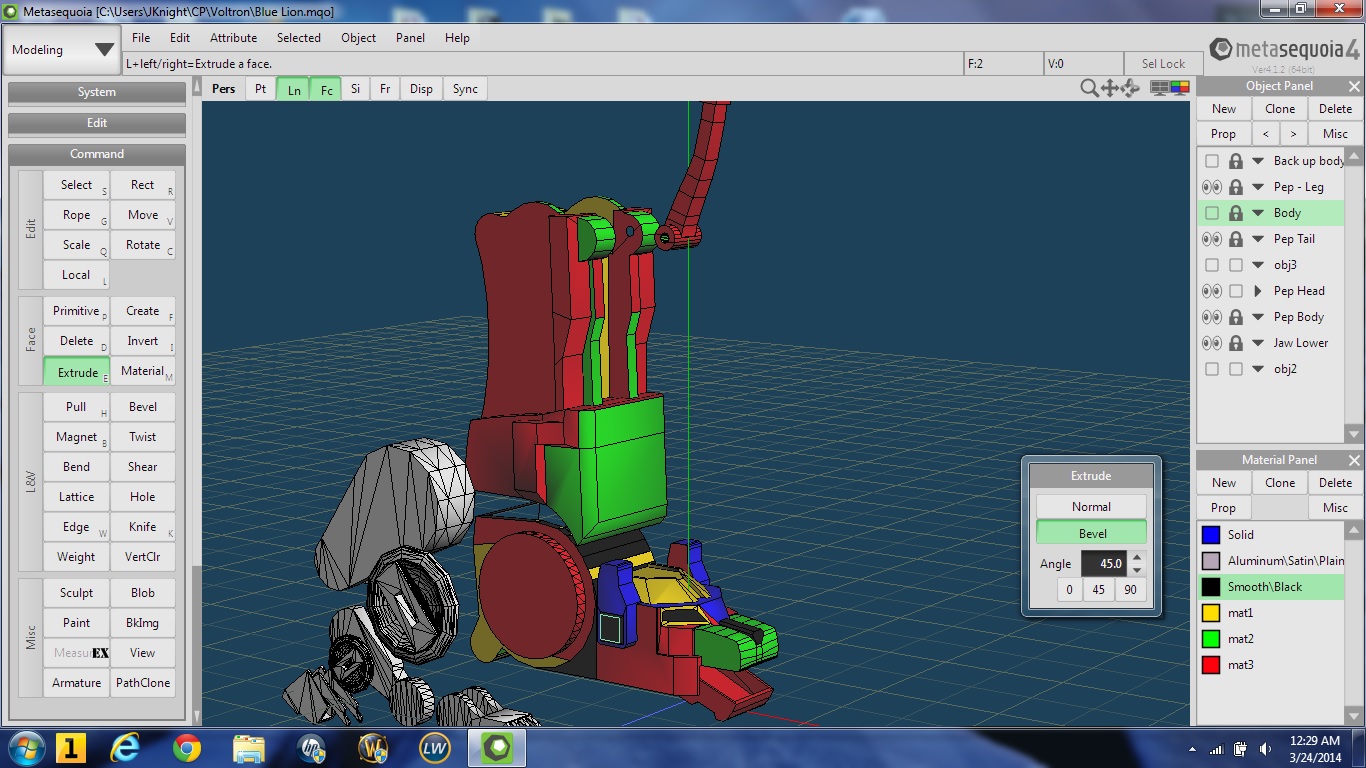The width and height of the screenshot is (1366, 768).
Task: Click the viewport zoom magnifier icon
Action: [x=1089, y=88]
